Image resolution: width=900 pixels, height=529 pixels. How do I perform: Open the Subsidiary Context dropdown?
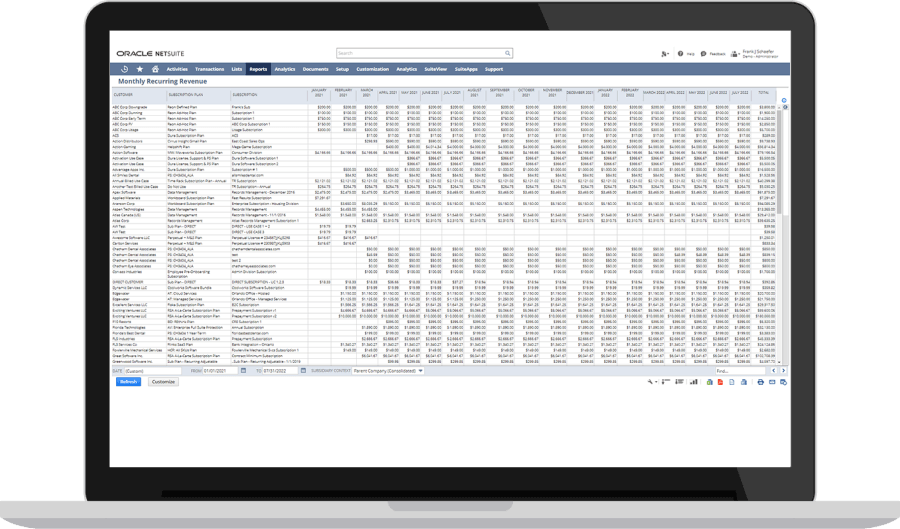pos(388,371)
